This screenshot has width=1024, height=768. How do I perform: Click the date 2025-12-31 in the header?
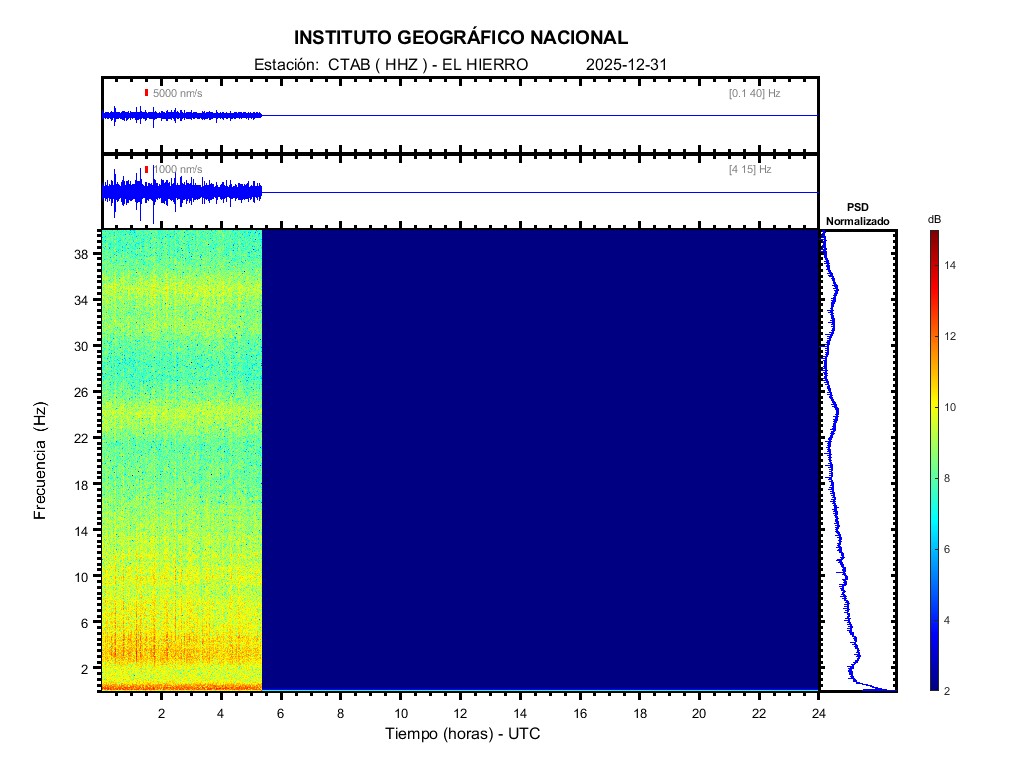pos(626,64)
